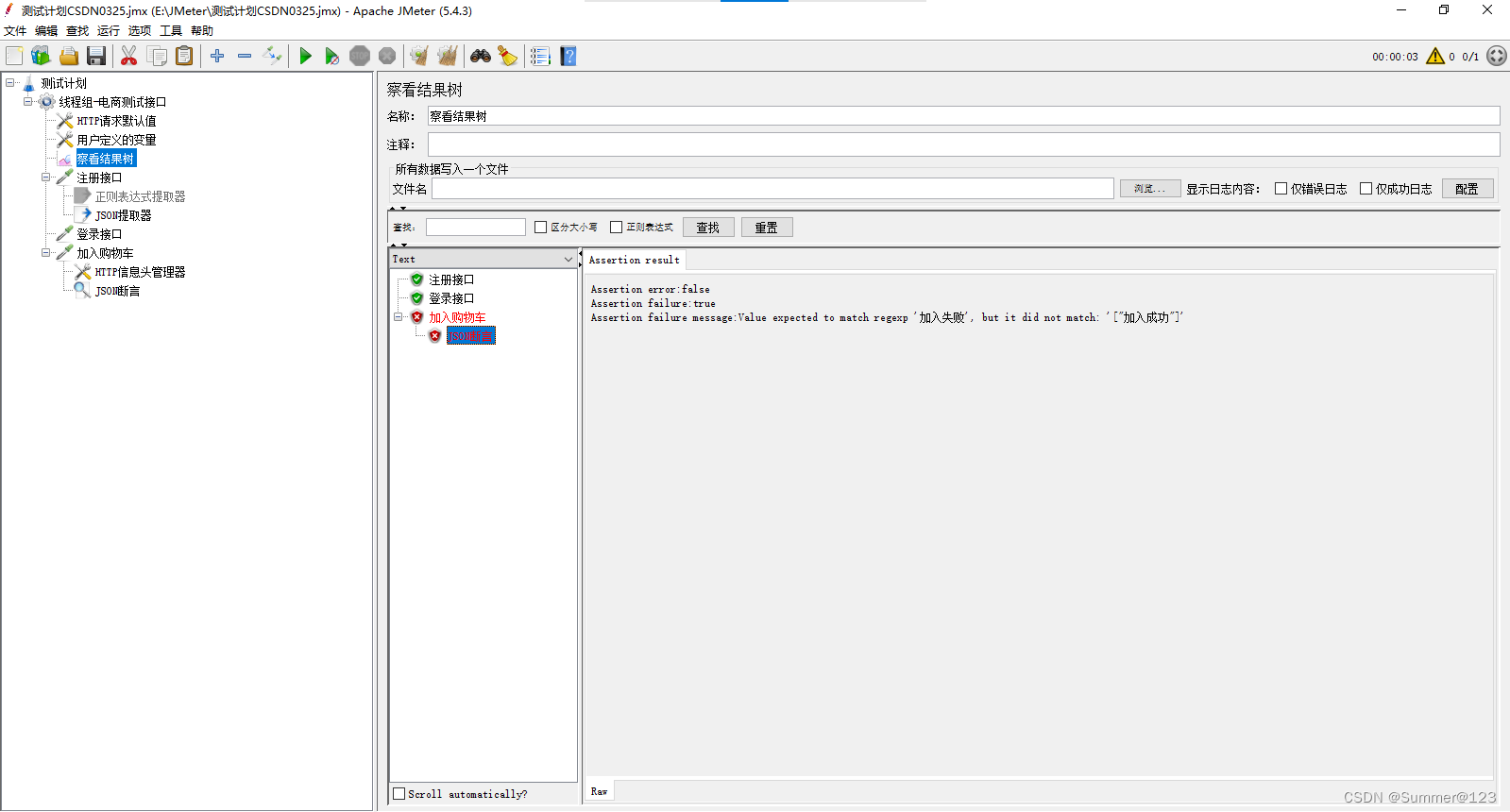
Task: Create a new test plan via toolbar
Action: [14, 57]
